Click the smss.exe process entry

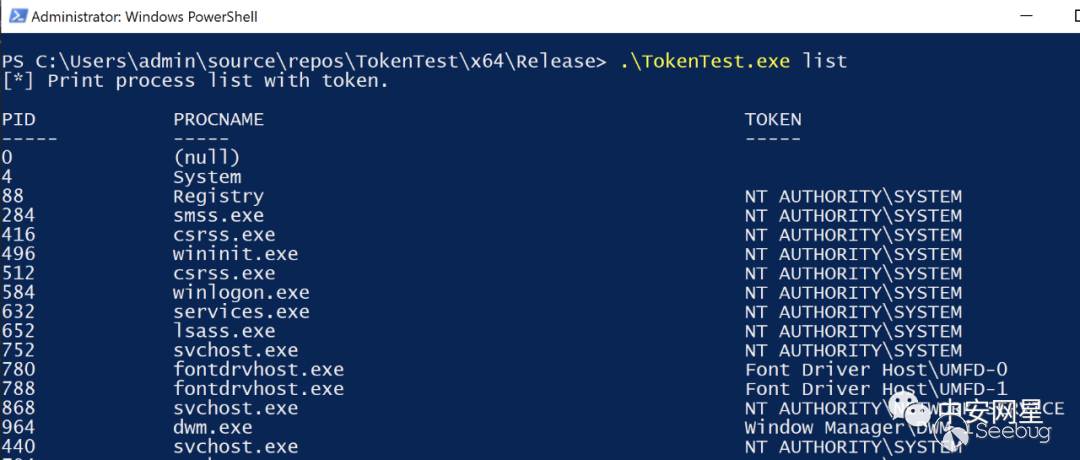[x=218, y=215]
